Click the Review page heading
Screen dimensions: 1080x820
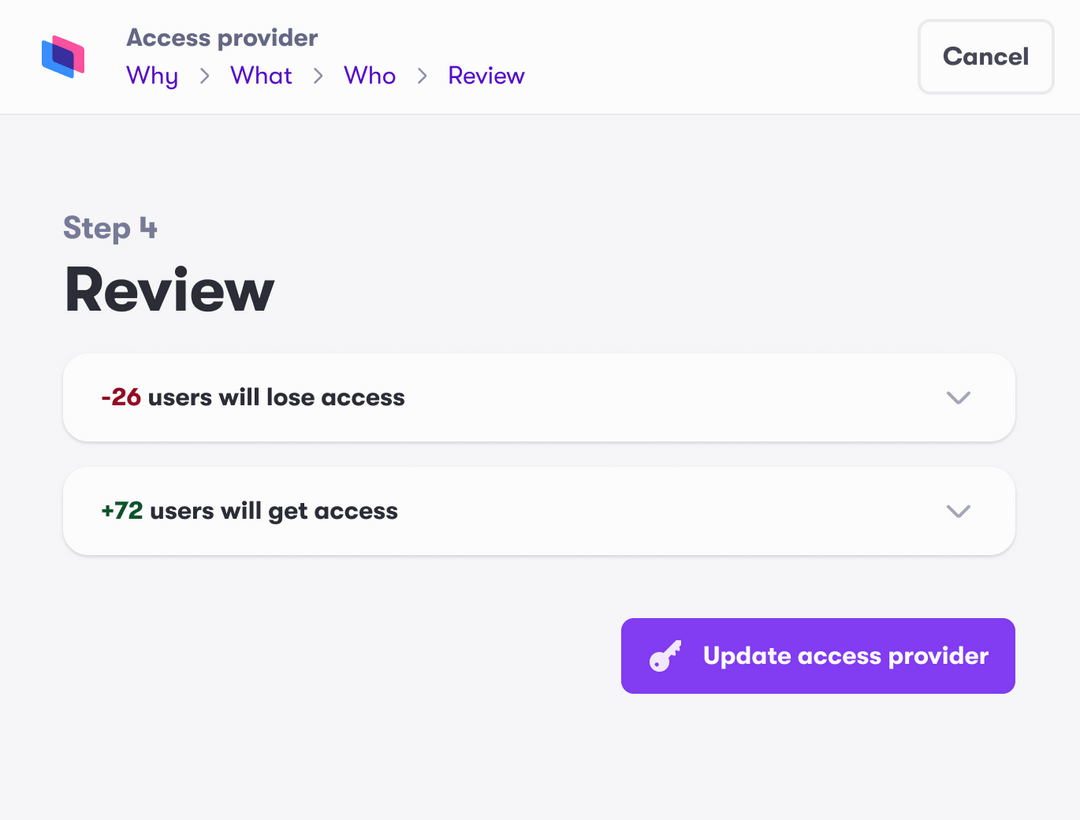tap(168, 290)
